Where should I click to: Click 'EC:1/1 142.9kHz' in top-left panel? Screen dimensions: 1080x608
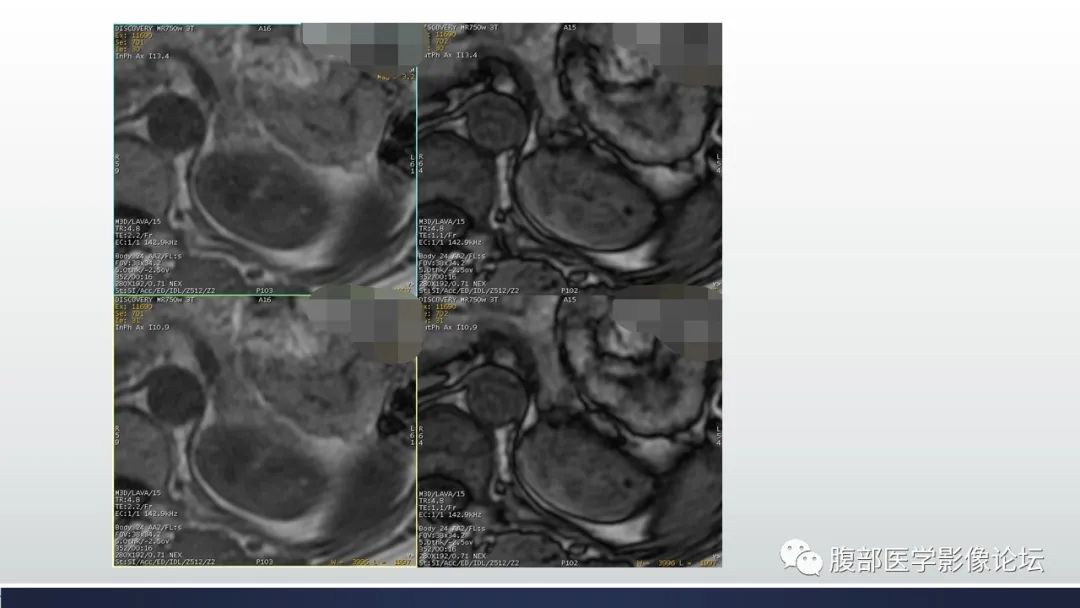pos(146,242)
